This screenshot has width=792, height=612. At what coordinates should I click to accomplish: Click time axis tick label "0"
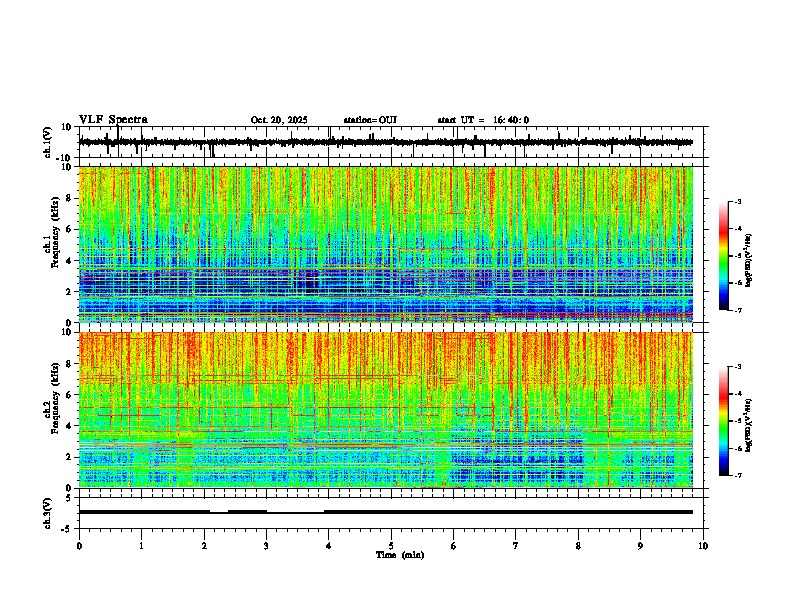click(79, 546)
